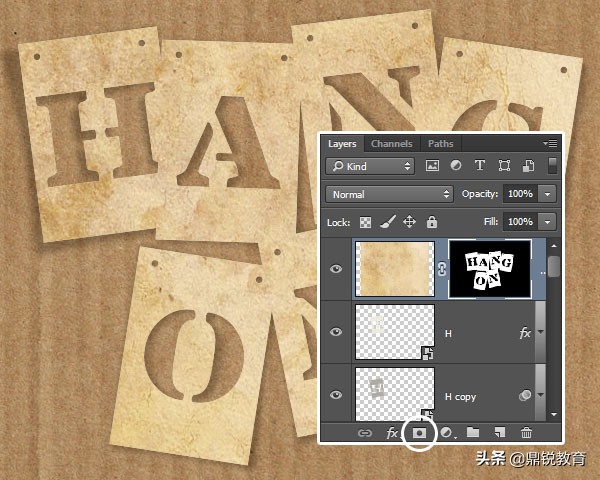Screen dimensions: 600x480
Task: Create a new layer group folder
Action: [x=474, y=433]
